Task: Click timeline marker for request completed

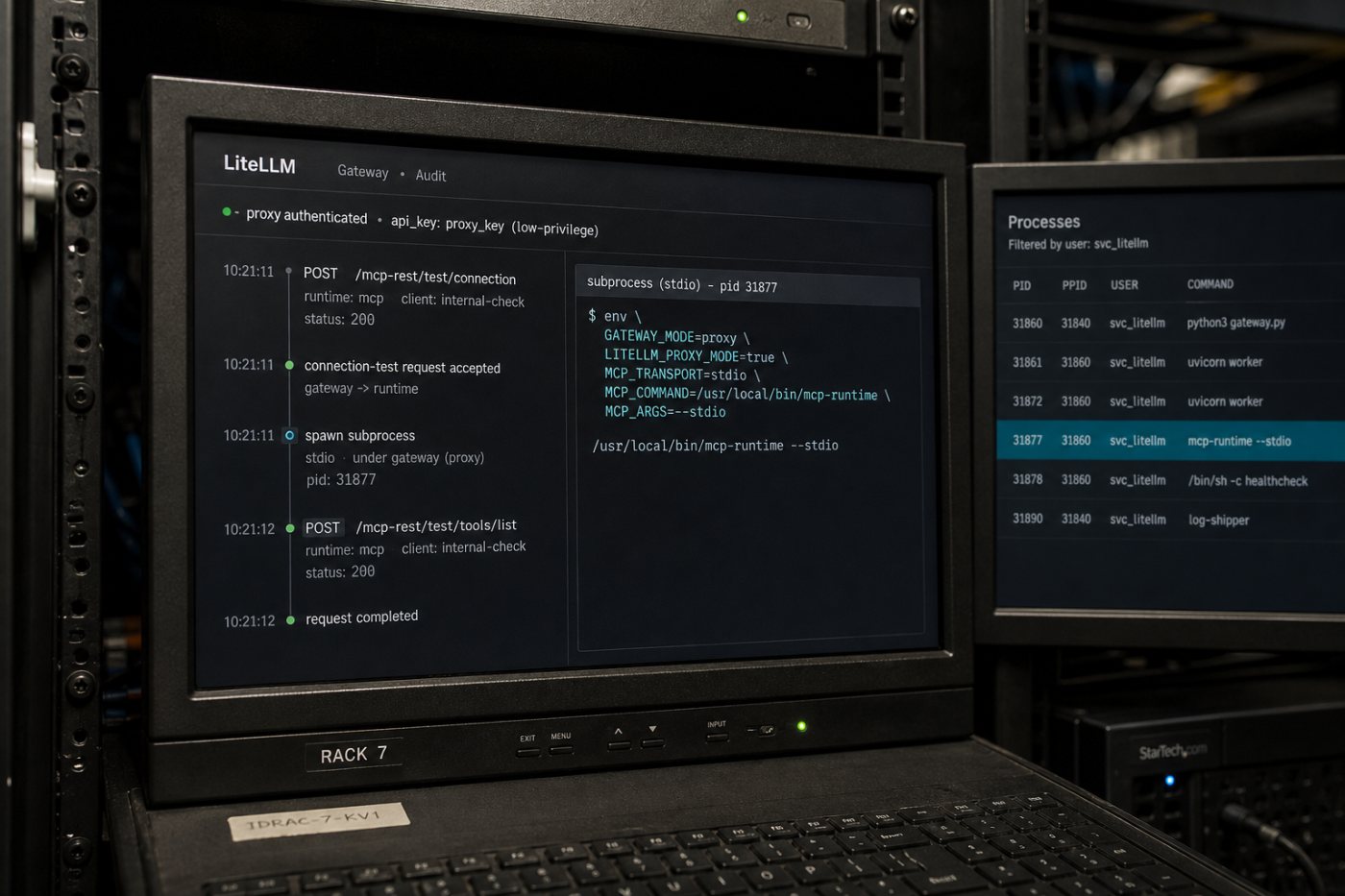Action: click(x=290, y=620)
